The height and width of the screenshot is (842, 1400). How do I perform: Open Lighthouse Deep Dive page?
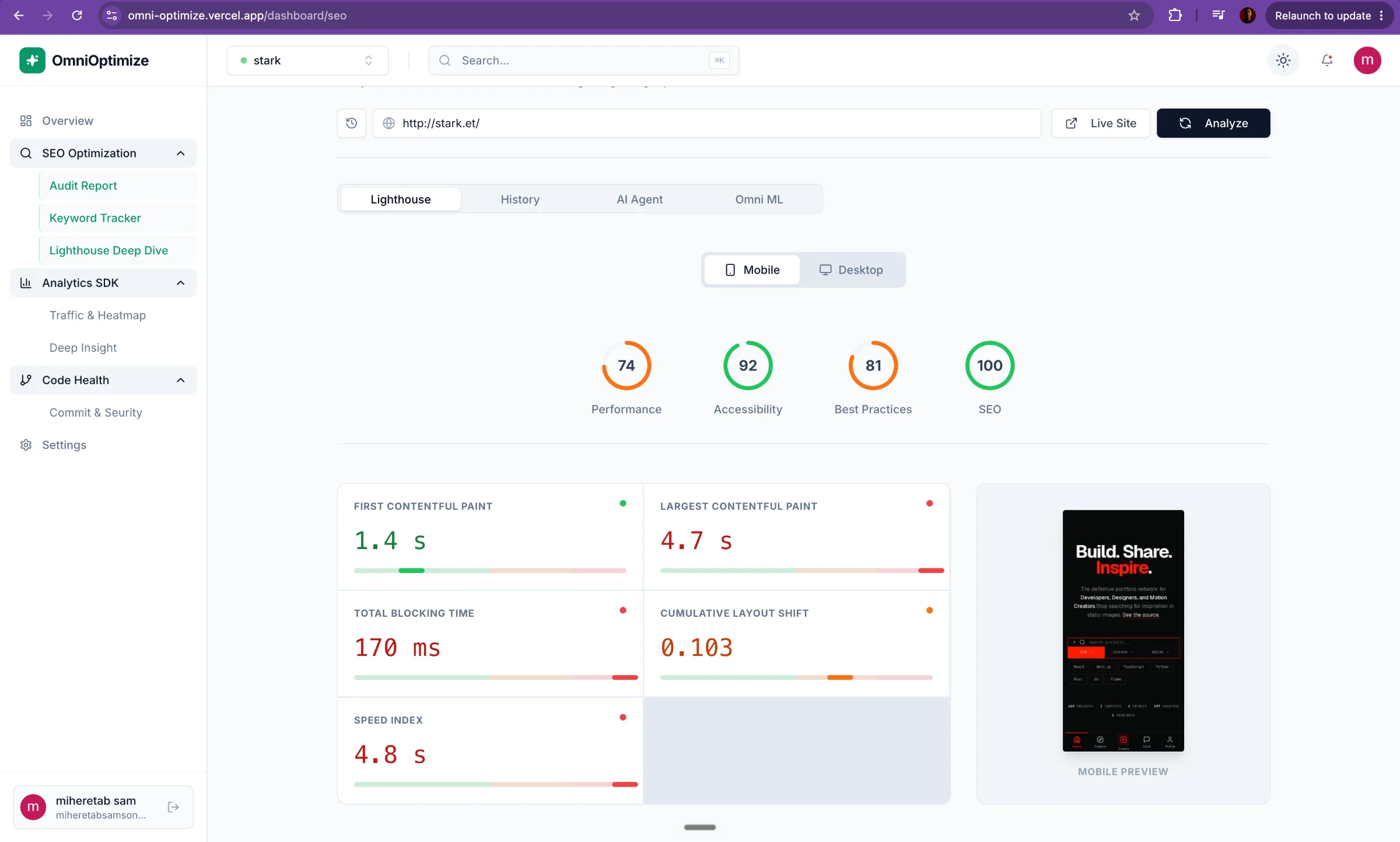[x=118, y=250]
